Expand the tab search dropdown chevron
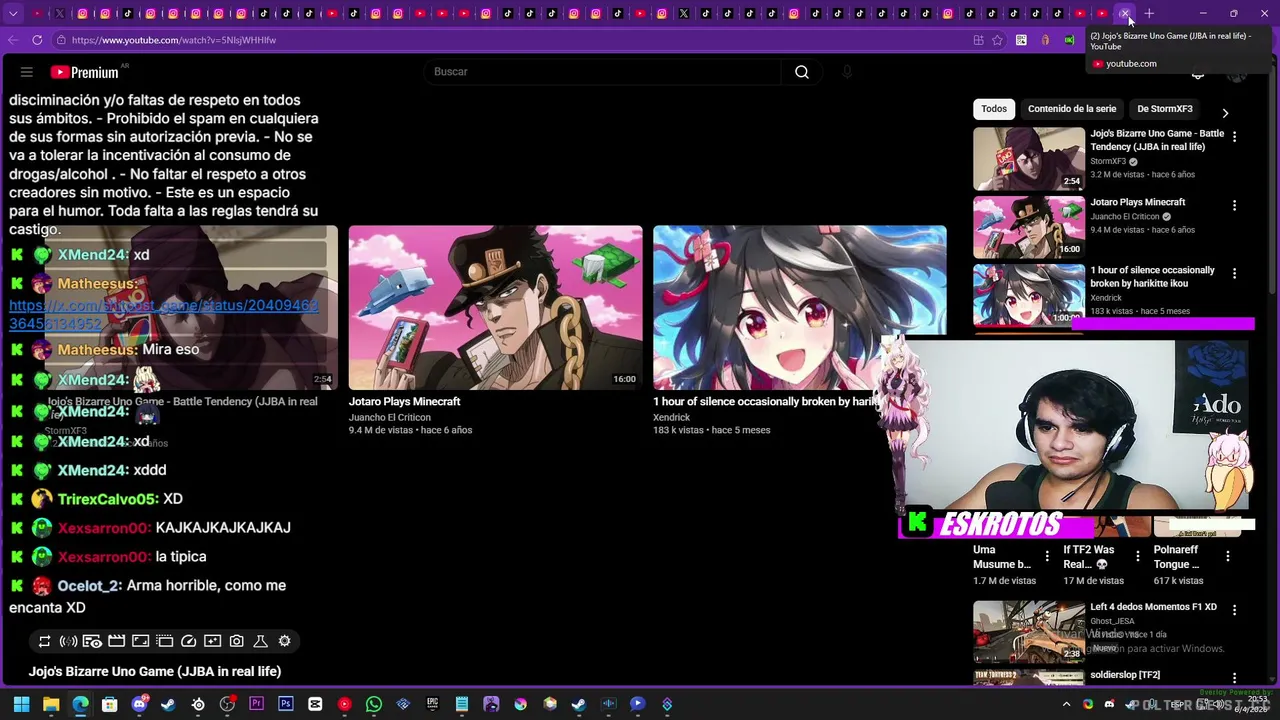 13,14
